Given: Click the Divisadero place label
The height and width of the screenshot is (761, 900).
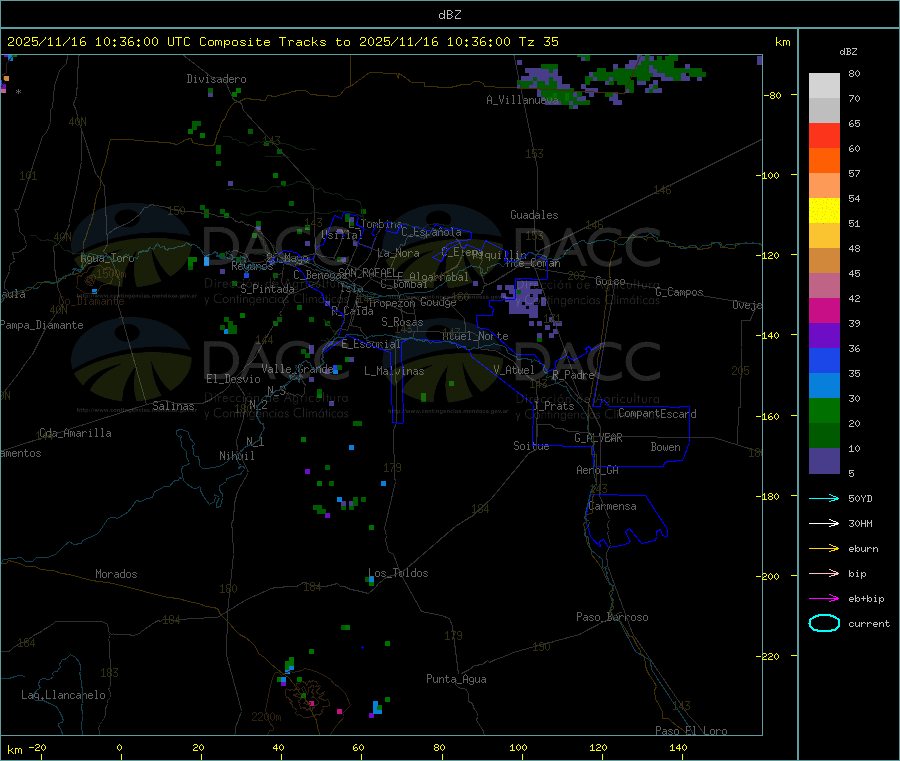Looking at the screenshot, I should [216, 79].
